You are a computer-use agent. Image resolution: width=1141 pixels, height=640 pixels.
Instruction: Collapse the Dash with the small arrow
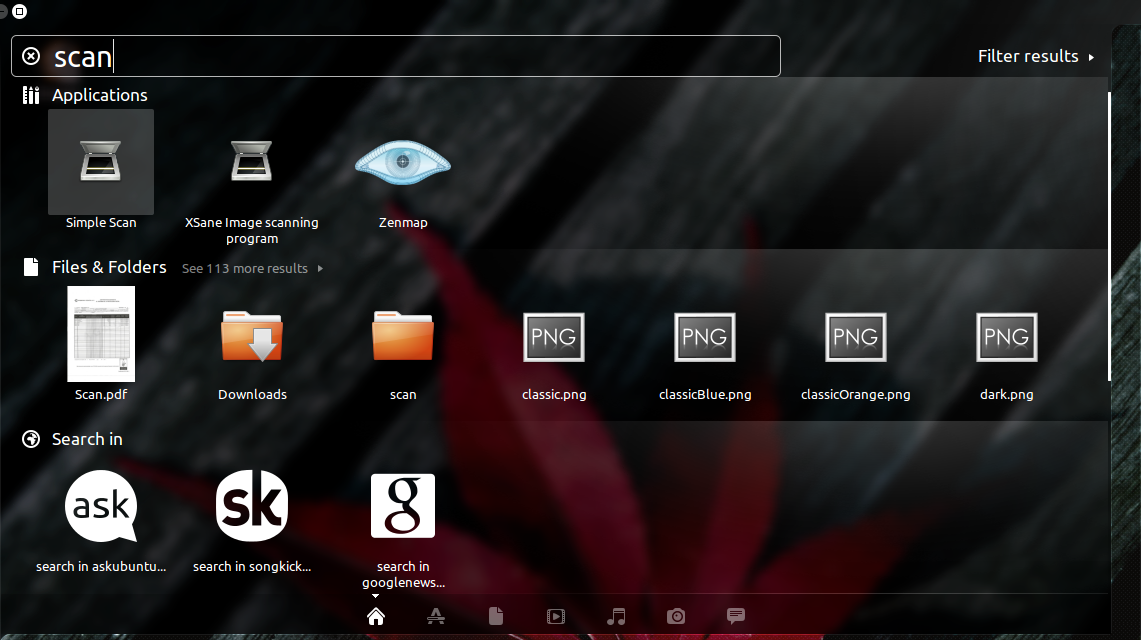375,594
